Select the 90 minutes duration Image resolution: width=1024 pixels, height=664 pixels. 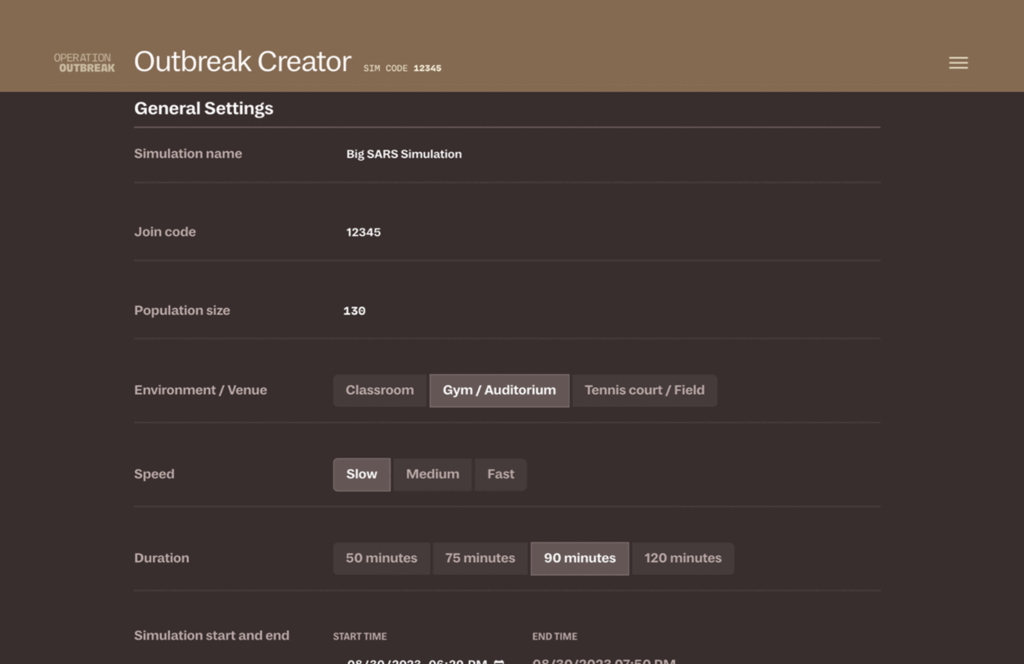coord(579,558)
